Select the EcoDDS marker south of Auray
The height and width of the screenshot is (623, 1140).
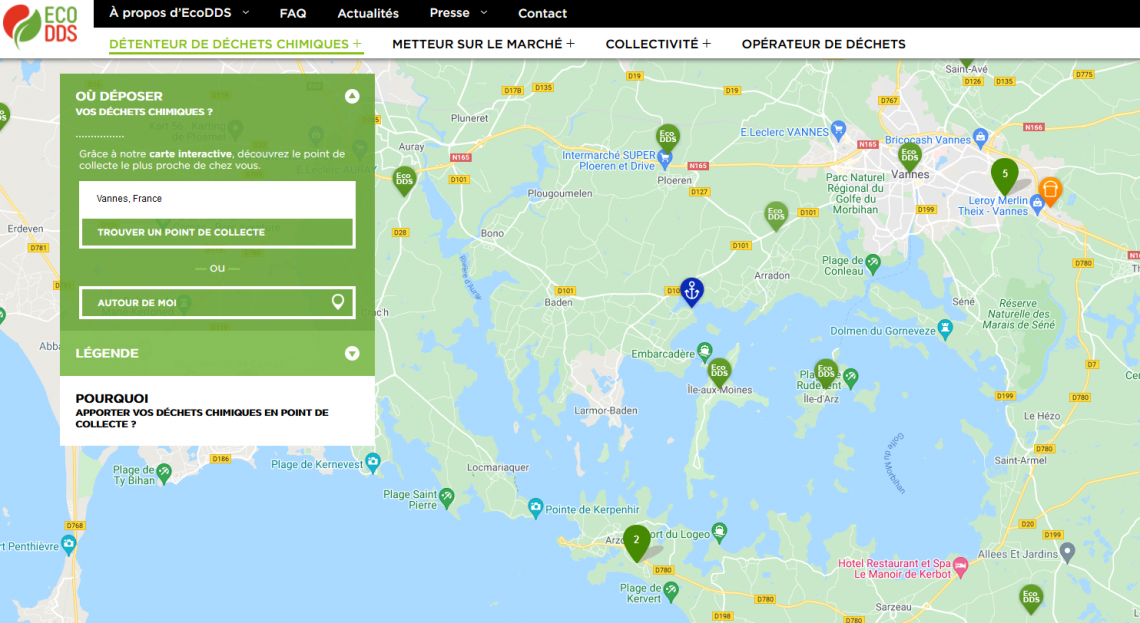pyautogui.click(x=404, y=181)
